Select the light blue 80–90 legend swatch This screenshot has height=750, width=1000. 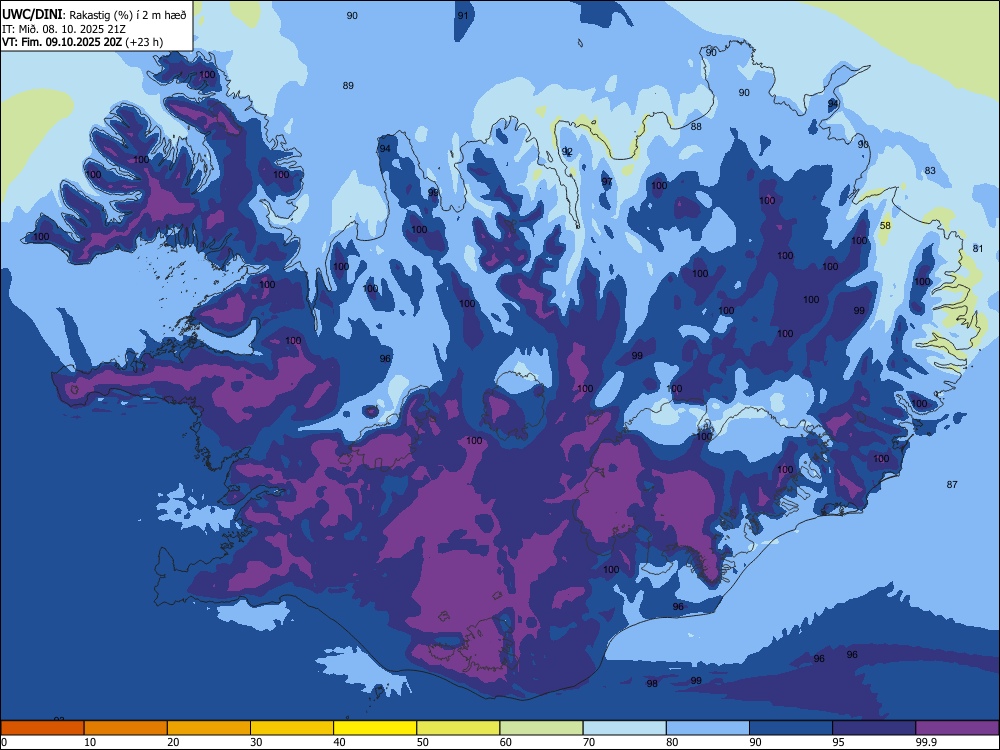click(708, 728)
